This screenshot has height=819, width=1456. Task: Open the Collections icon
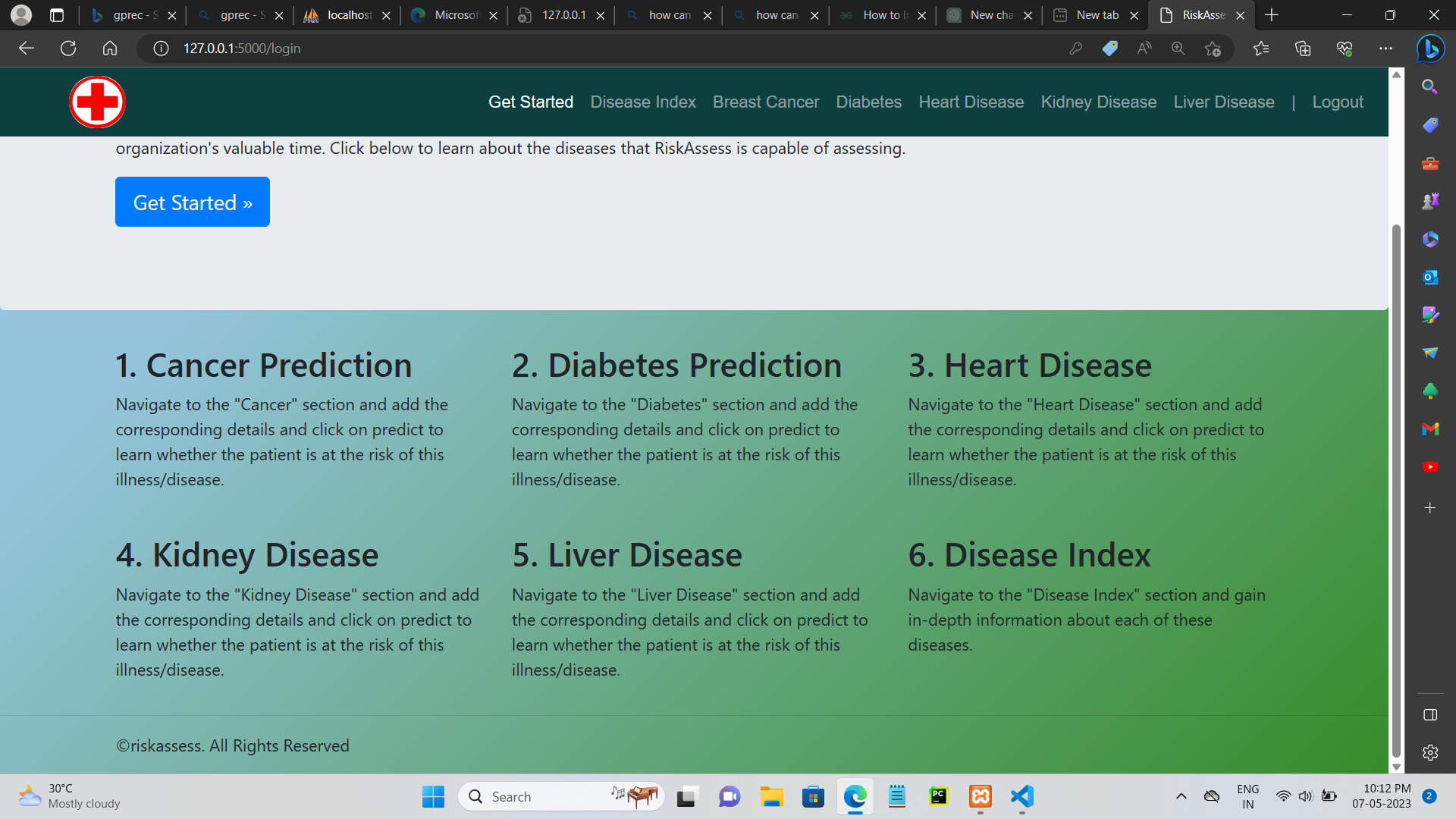pos(1303,49)
